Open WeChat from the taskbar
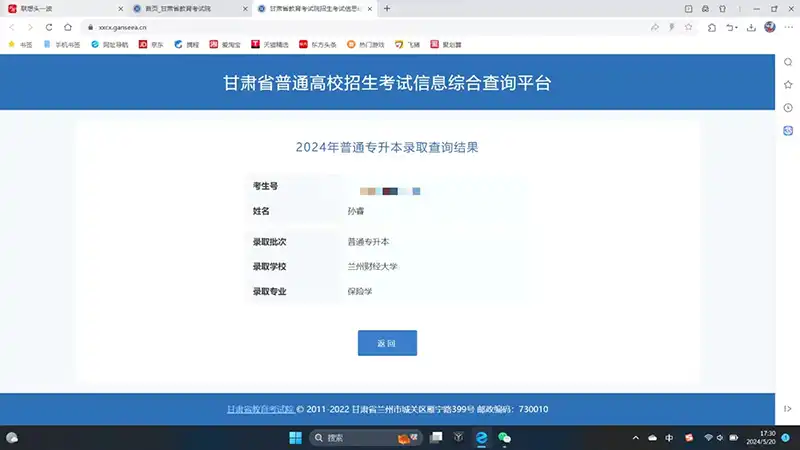The width and height of the screenshot is (800, 450). point(505,437)
